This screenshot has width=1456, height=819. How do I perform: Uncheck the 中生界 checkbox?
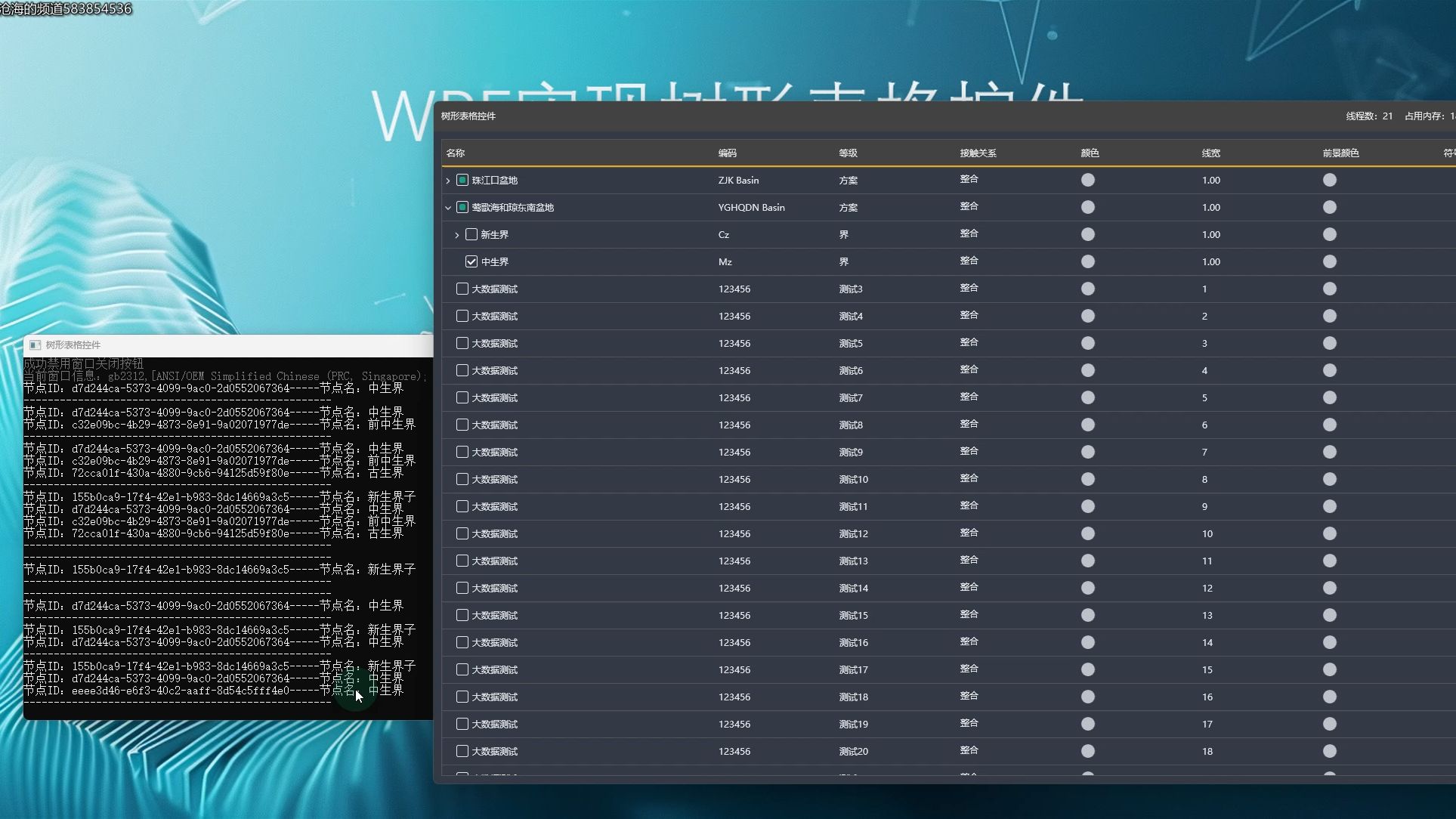click(x=471, y=261)
